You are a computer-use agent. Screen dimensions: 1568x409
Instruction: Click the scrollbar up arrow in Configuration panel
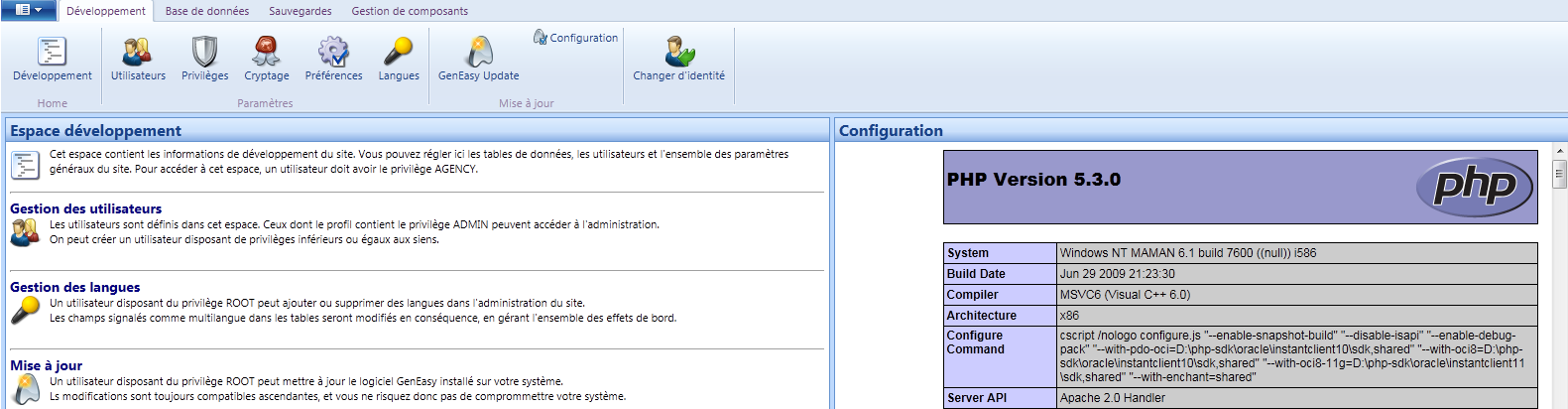coord(1559,152)
